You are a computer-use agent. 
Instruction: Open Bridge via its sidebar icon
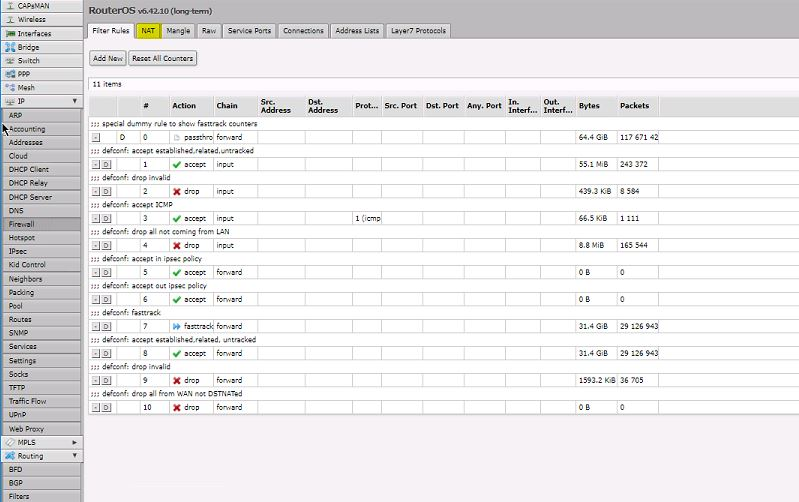(x=10, y=47)
